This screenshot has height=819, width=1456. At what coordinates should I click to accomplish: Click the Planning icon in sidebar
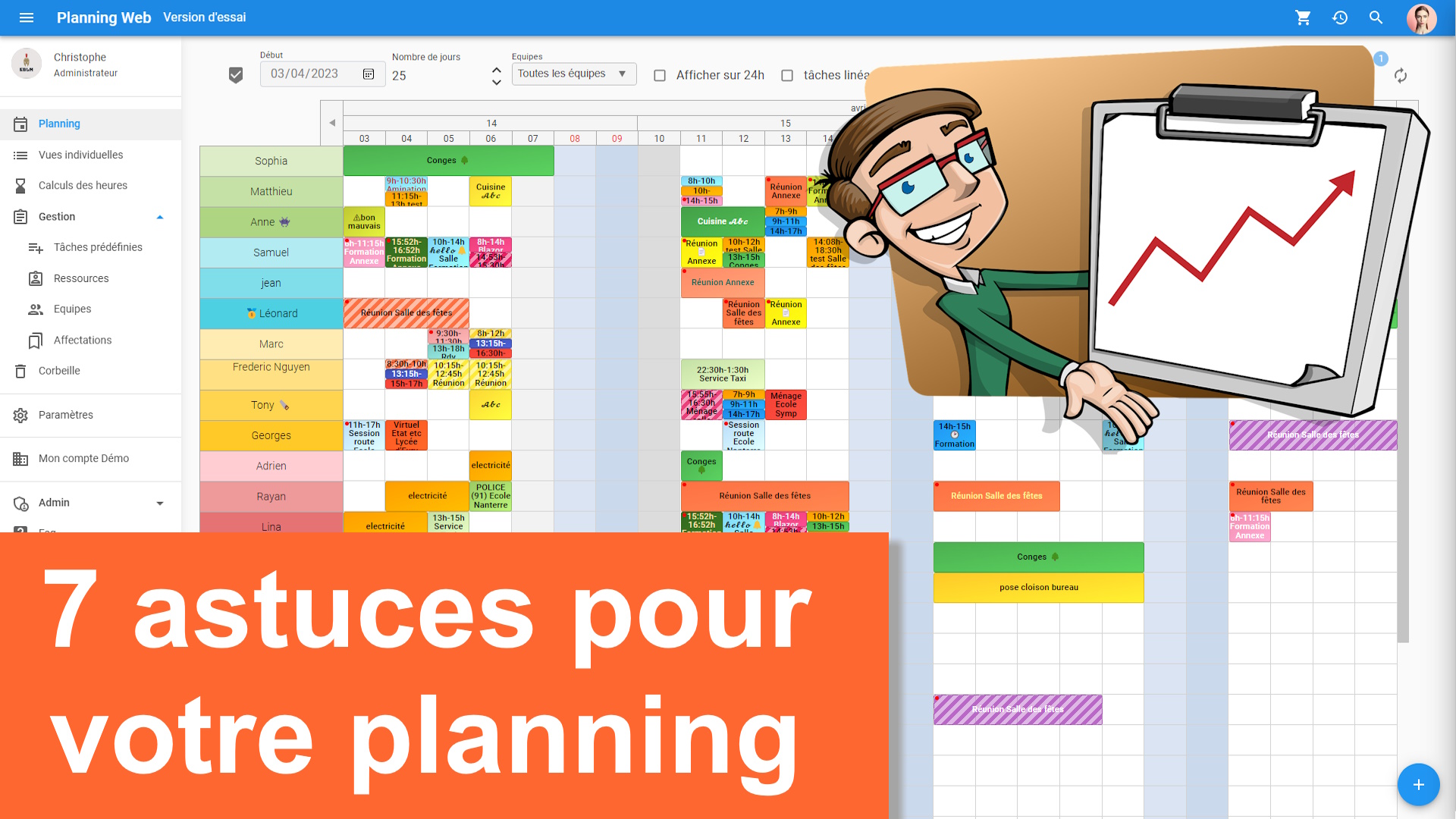[20, 122]
